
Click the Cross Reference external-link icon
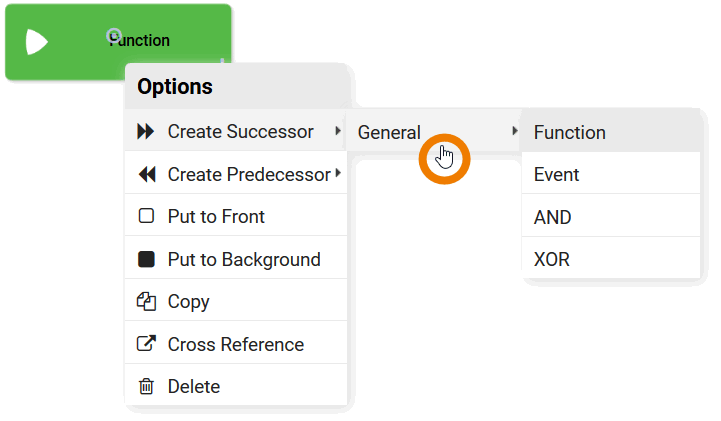tap(146, 344)
